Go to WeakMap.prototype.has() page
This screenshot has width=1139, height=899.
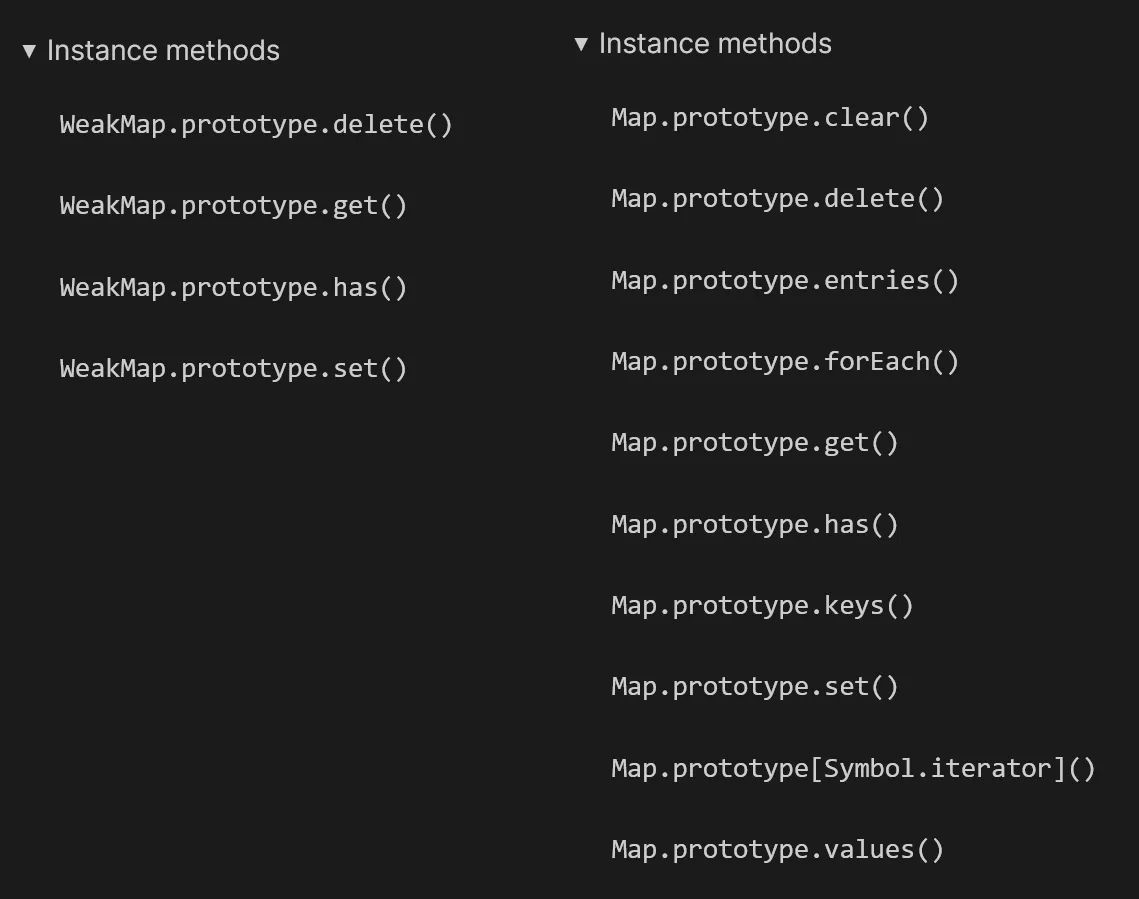click(x=233, y=288)
